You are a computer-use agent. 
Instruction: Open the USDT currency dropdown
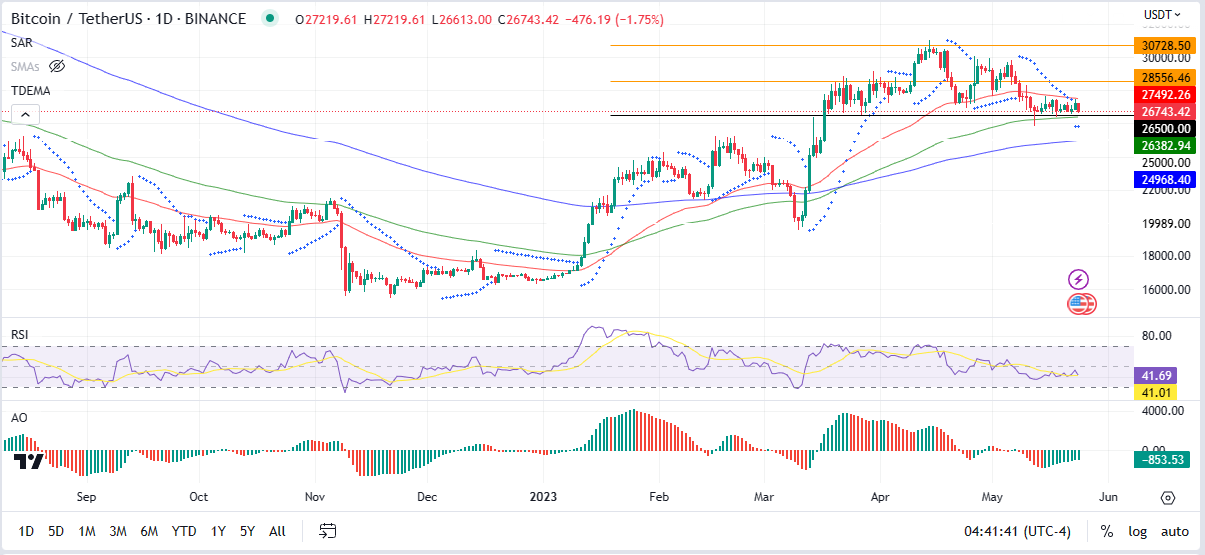pyautogui.click(x=1163, y=14)
